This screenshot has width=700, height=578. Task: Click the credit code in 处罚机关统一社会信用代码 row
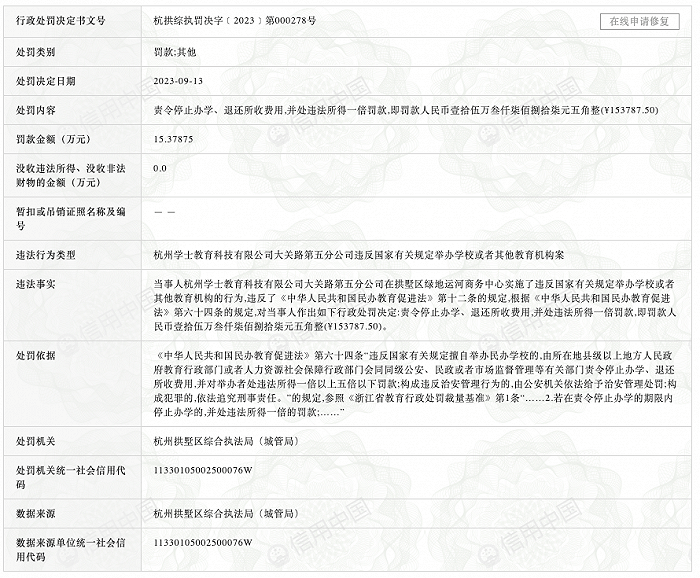pos(203,469)
